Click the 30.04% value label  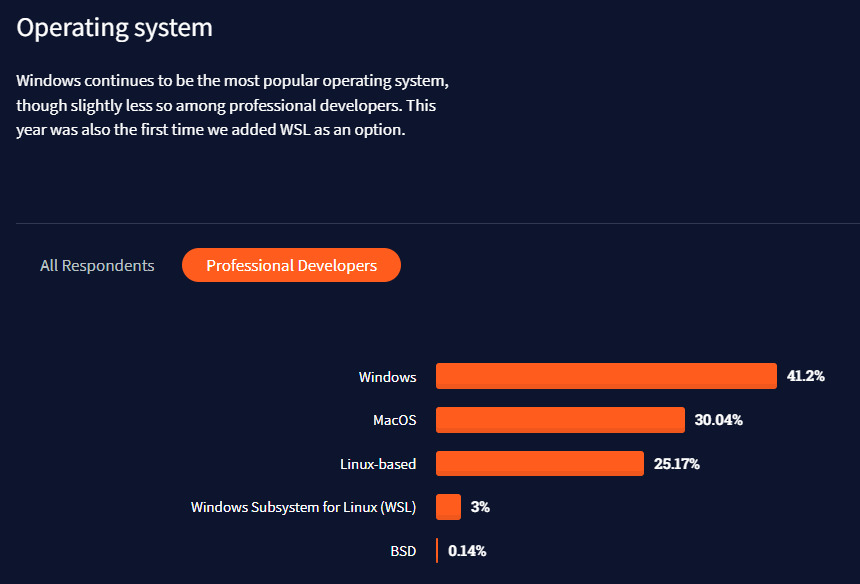[x=718, y=419]
